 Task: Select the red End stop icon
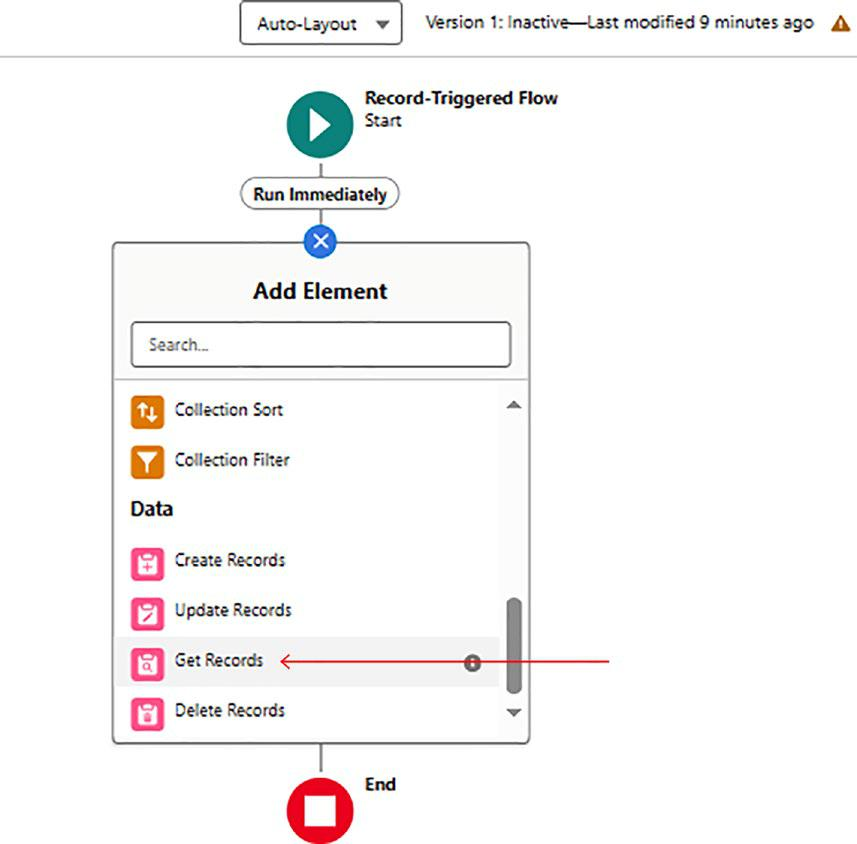320,811
